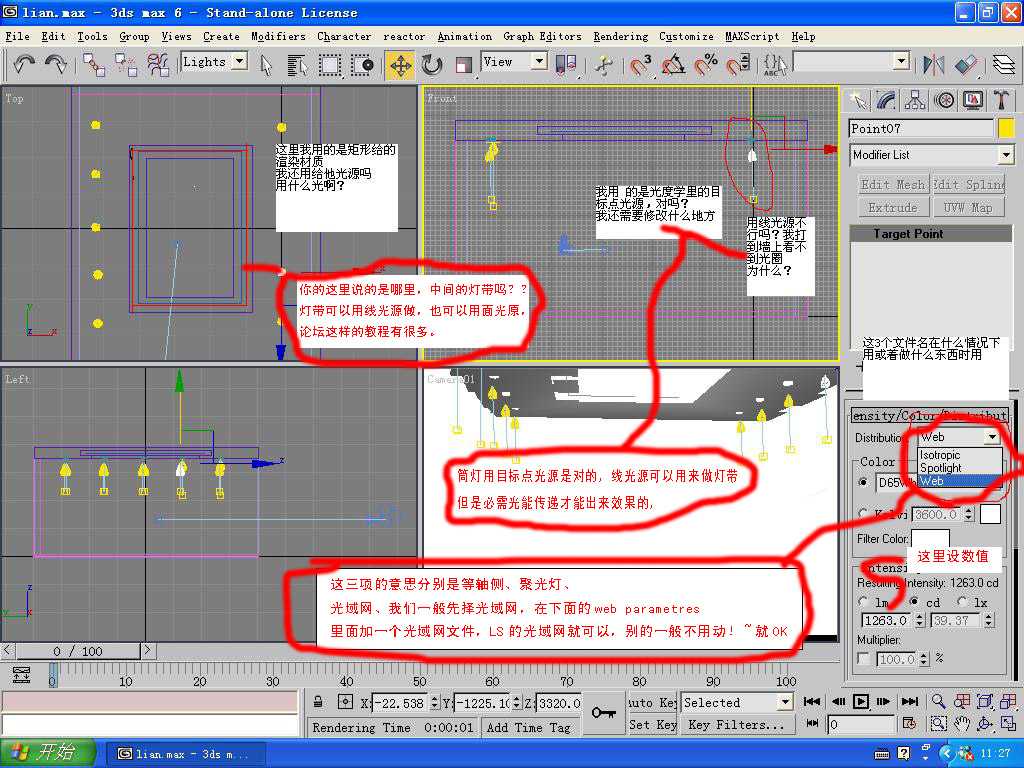
Task: Click the intensity 1263.0 spinner arrows
Action: tap(920, 620)
